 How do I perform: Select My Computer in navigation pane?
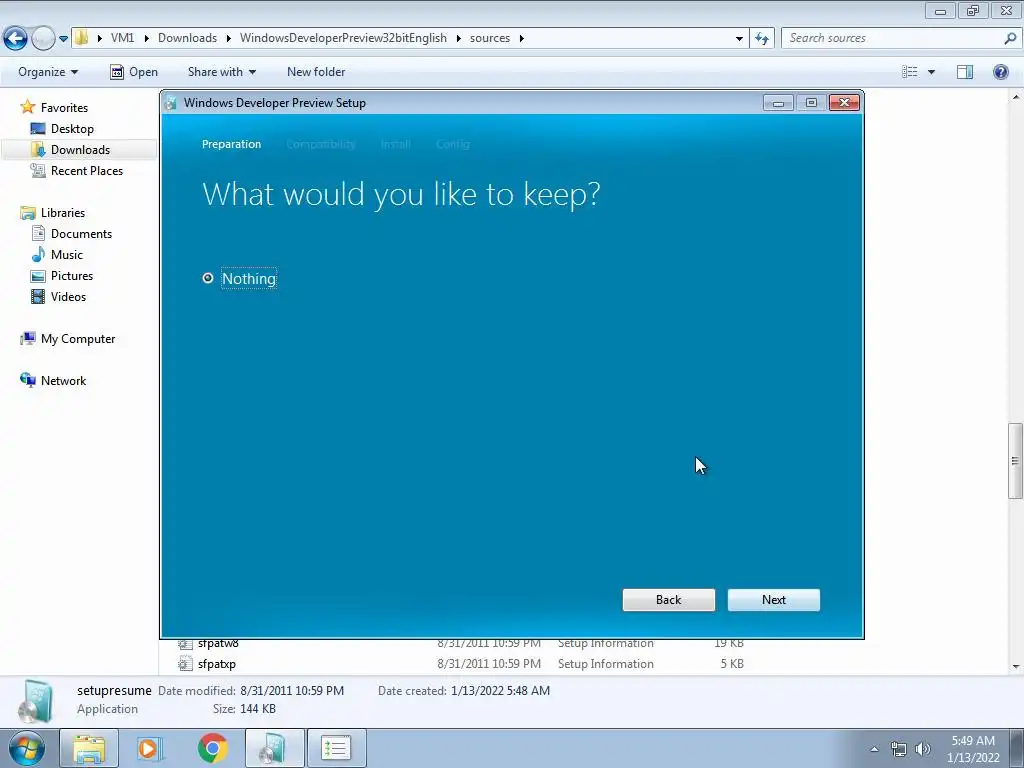click(x=78, y=339)
